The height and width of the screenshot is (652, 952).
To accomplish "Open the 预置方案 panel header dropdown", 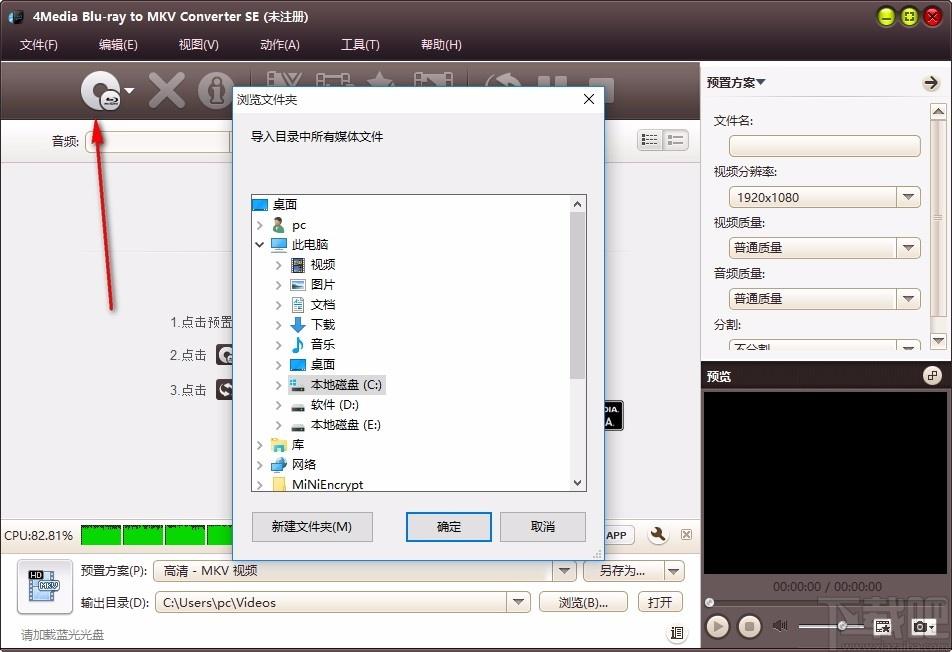I will pos(761,82).
